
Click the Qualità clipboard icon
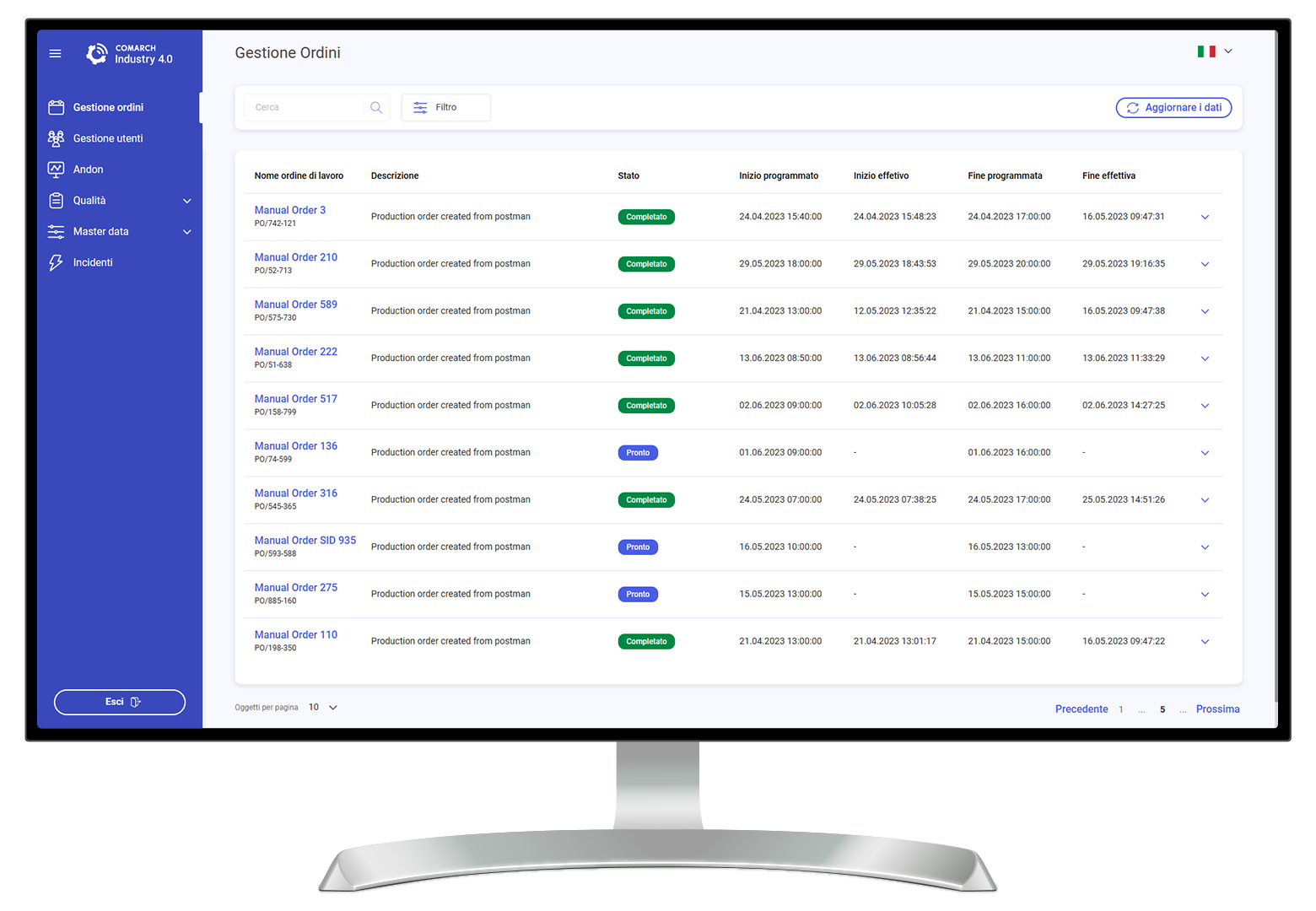(x=57, y=201)
